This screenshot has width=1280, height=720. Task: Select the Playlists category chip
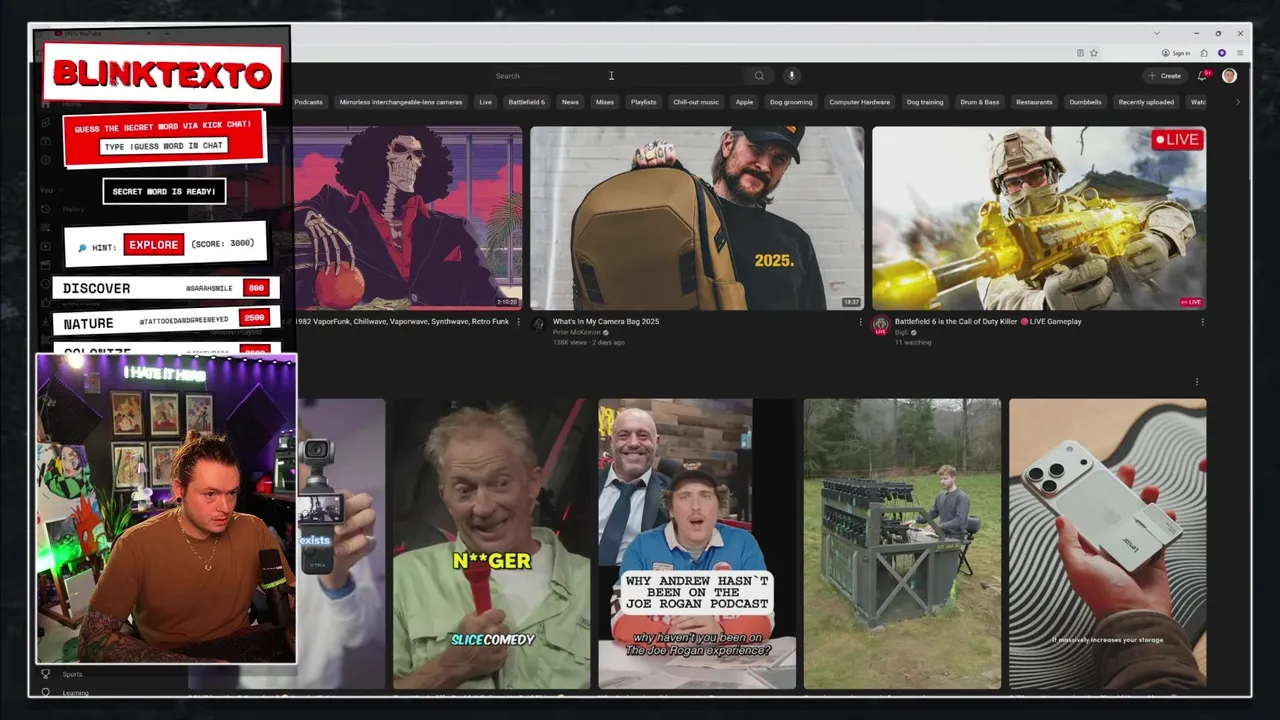(643, 102)
